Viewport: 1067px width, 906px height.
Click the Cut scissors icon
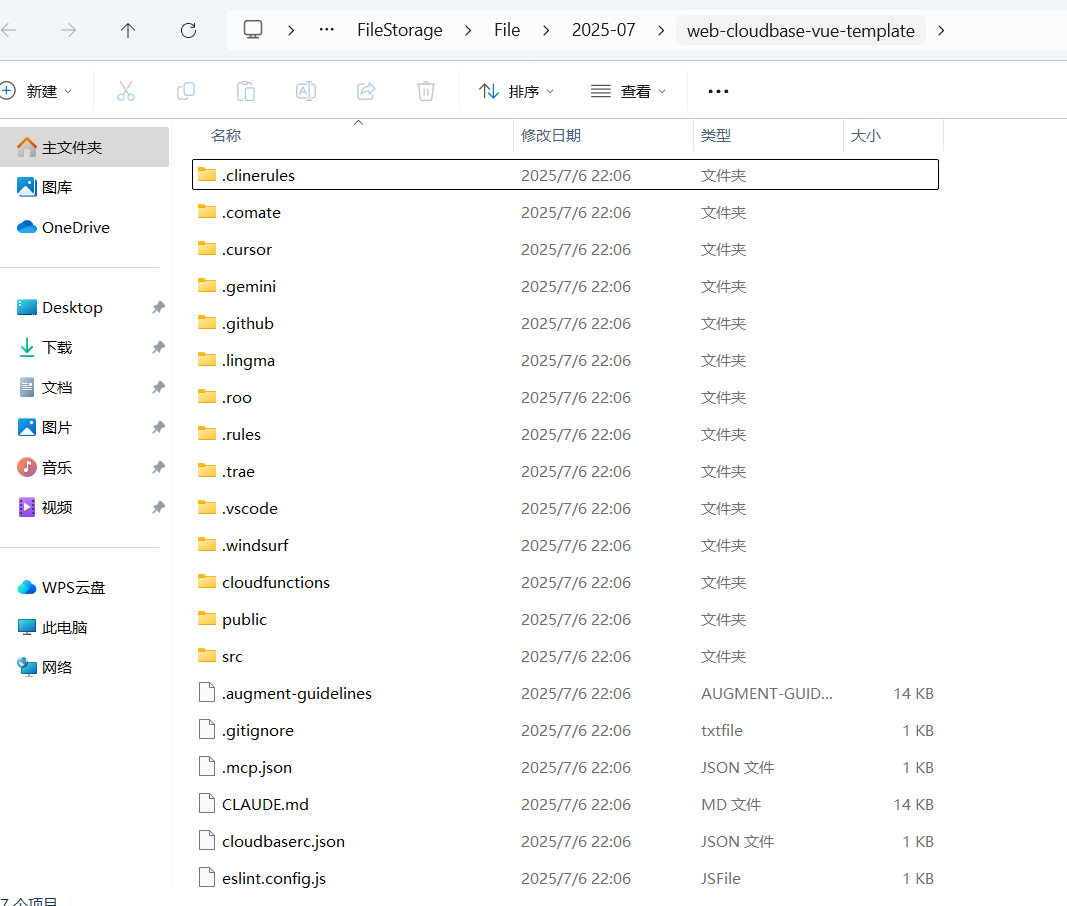click(x=126, y=91)
